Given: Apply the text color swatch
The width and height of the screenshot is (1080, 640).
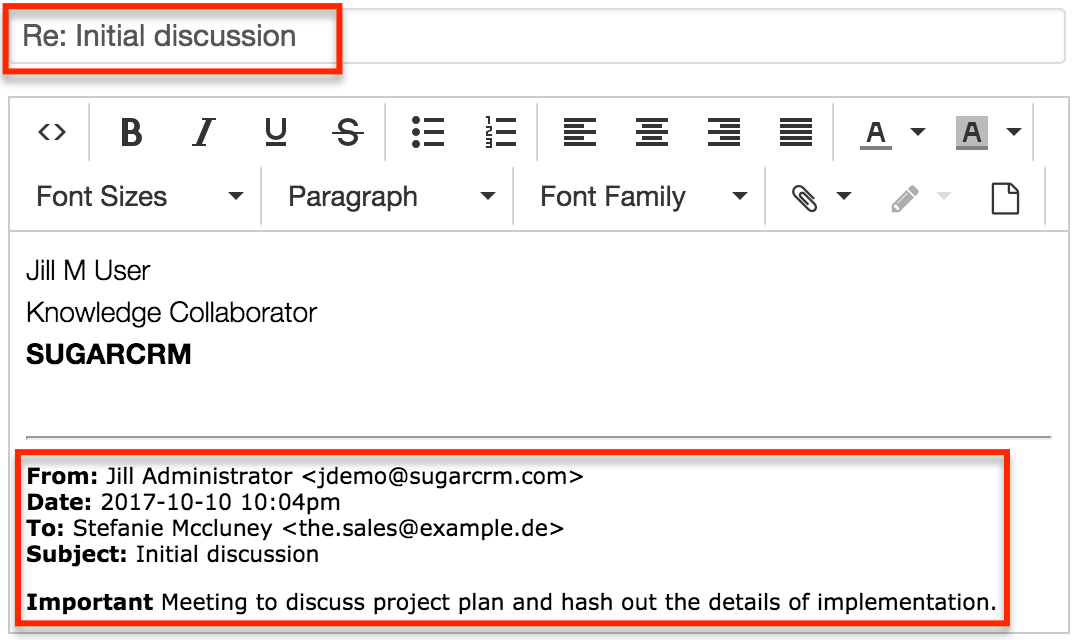Looking at the screenshot, I should click(x=876, y=132).
